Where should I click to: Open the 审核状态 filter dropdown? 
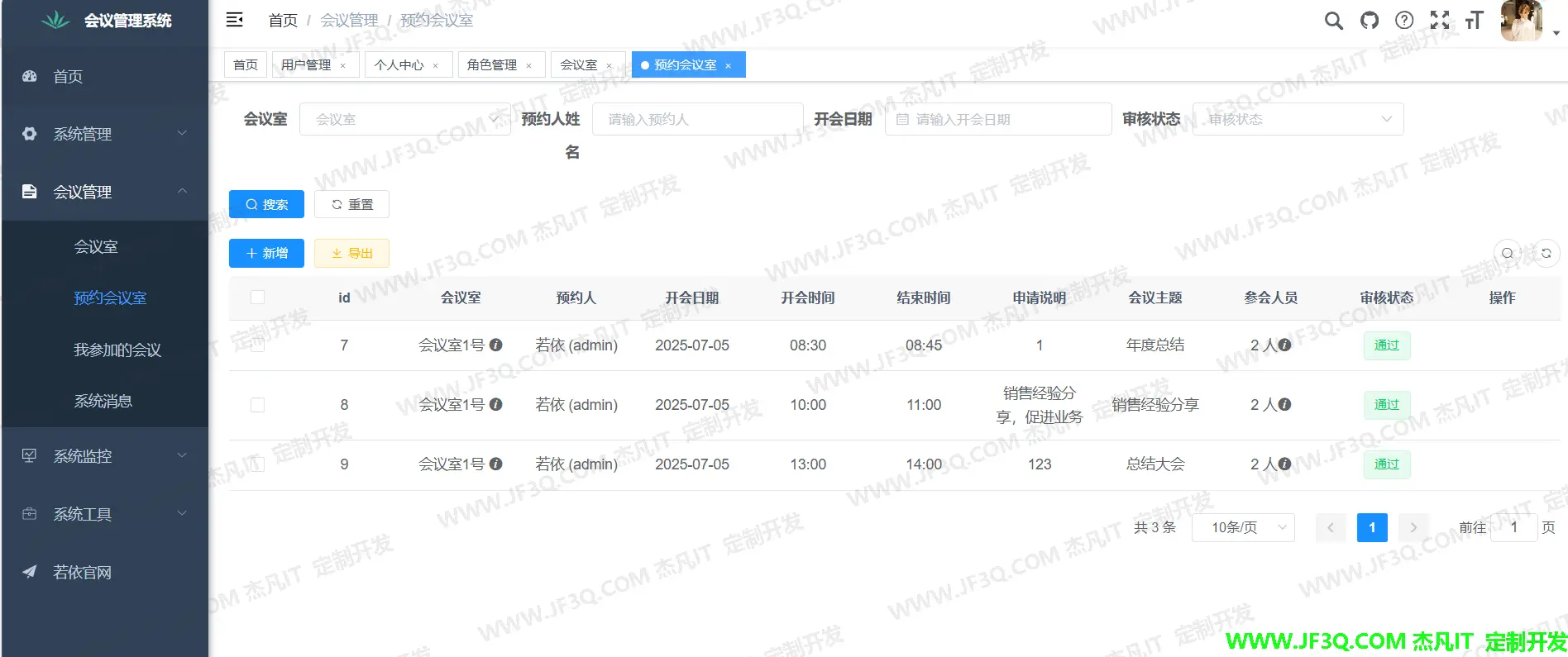pos(1298,119)
